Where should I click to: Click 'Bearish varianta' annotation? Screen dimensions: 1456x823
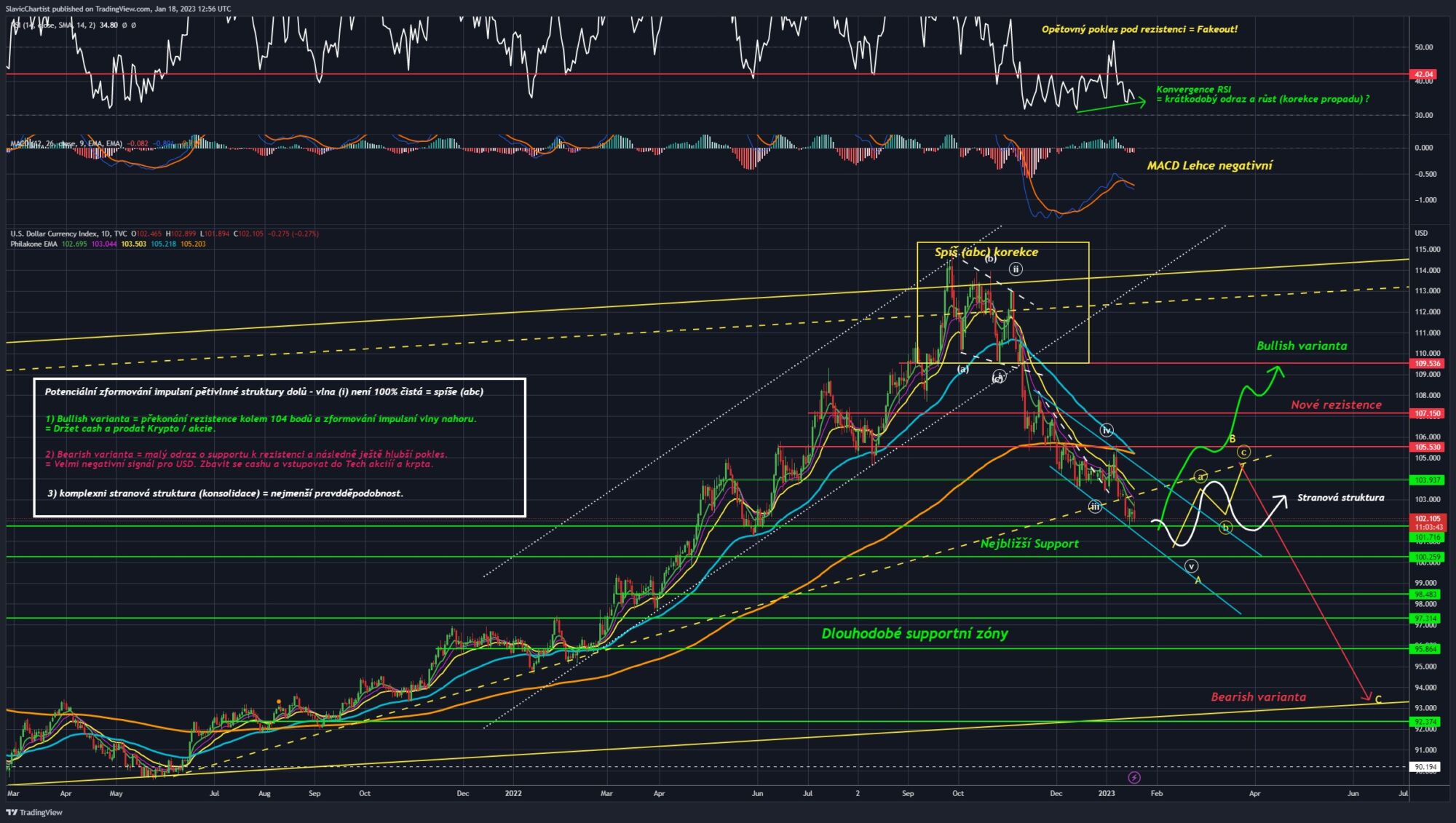(x=1258, y=696)
